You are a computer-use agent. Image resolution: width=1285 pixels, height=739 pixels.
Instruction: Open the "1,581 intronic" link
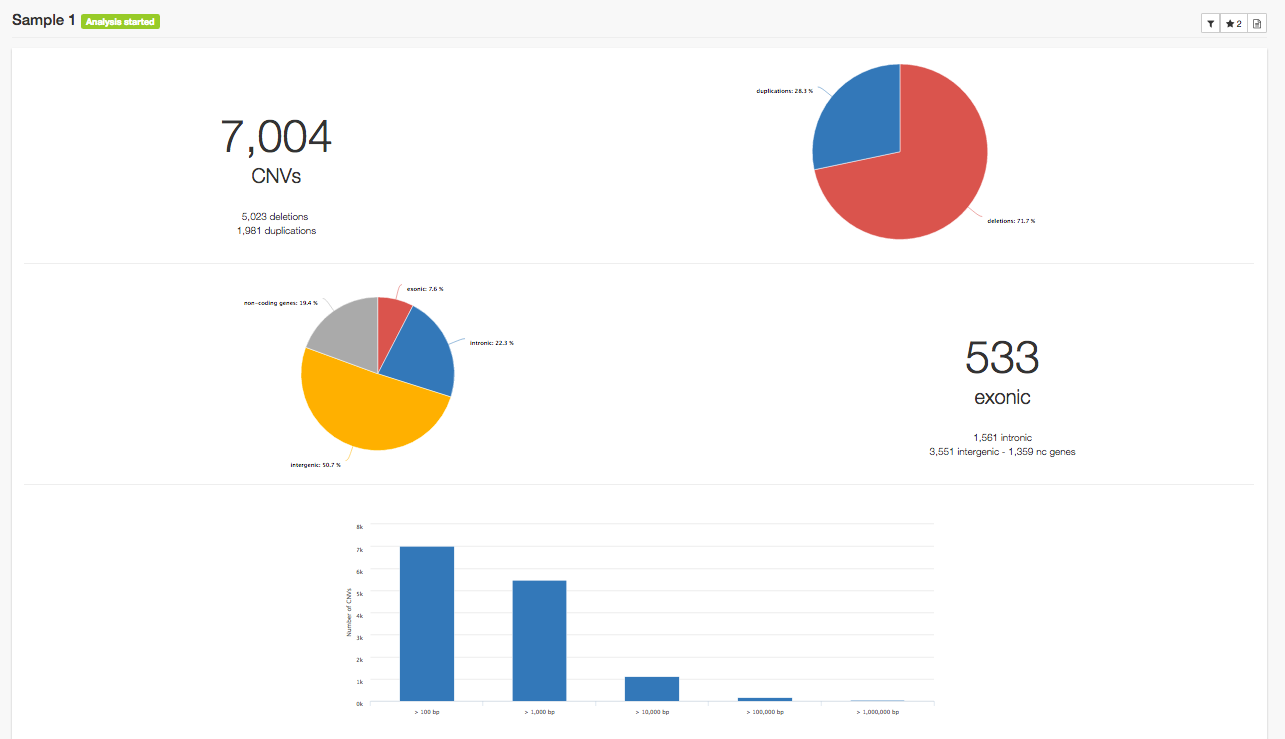click(x=1001, y=437)
